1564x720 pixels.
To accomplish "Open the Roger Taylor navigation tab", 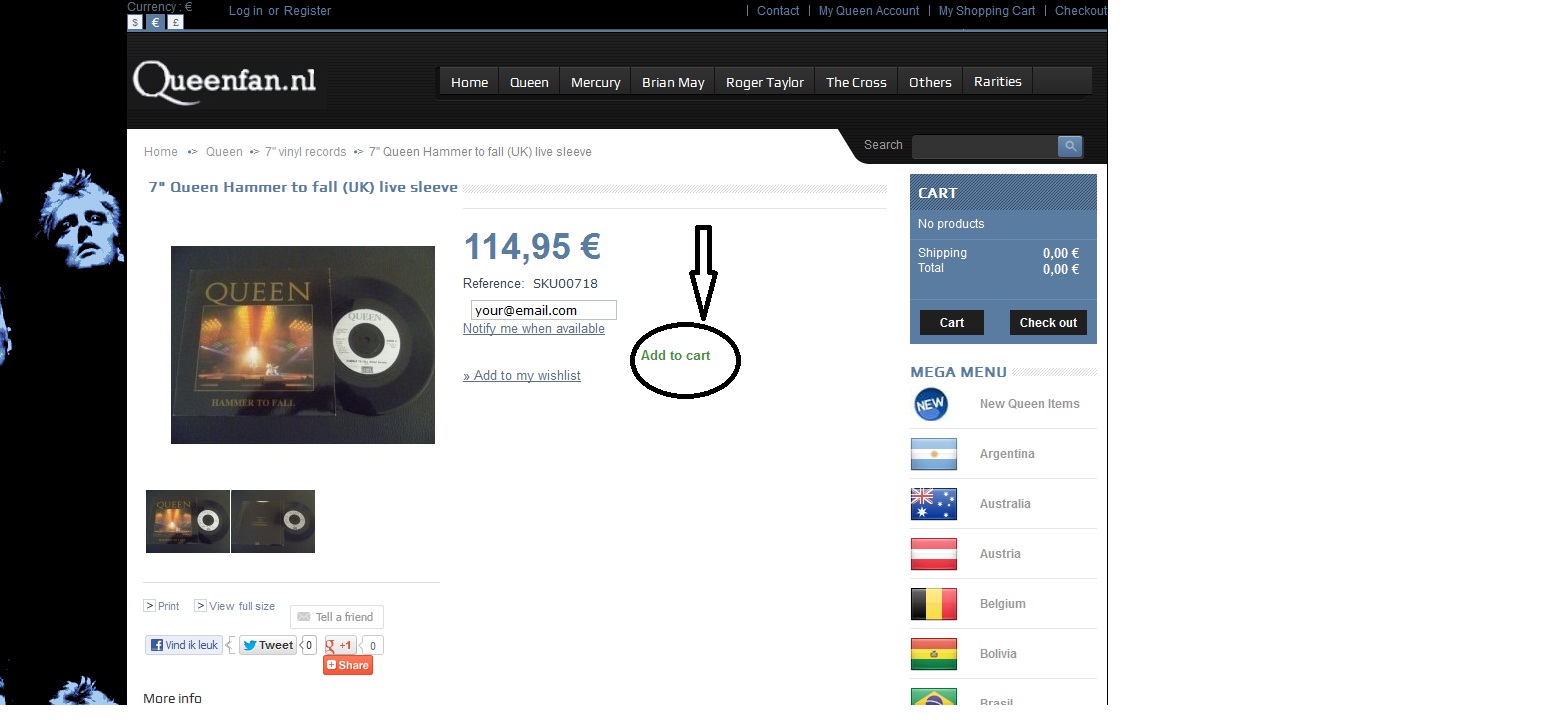I will pos(765,82).
